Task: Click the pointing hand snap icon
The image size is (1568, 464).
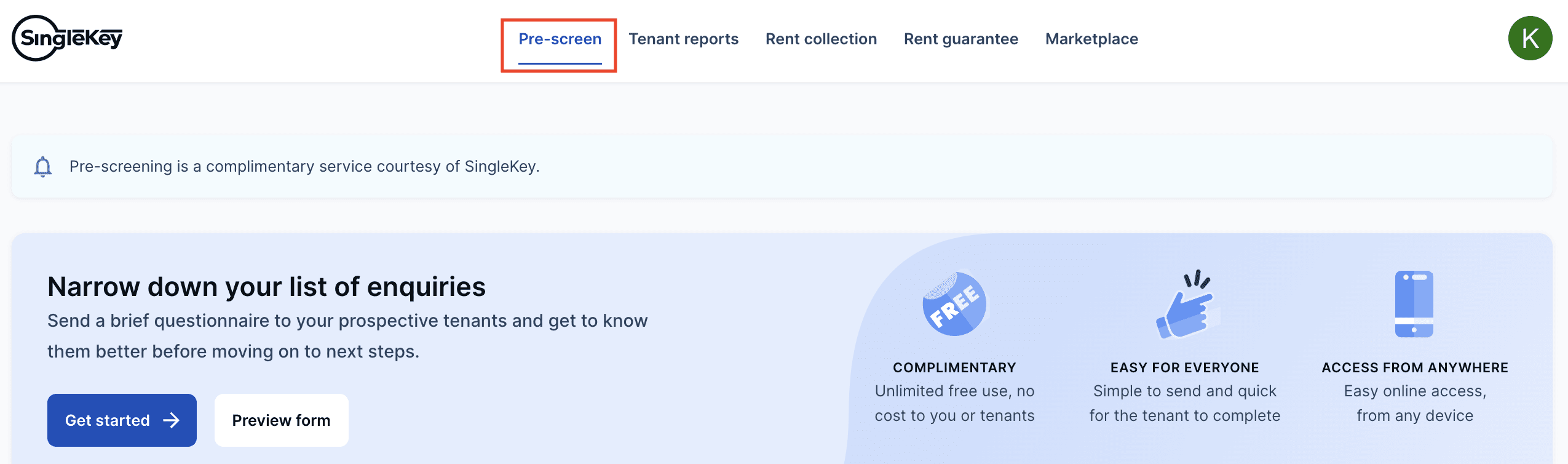Action: pos(1186,305)
